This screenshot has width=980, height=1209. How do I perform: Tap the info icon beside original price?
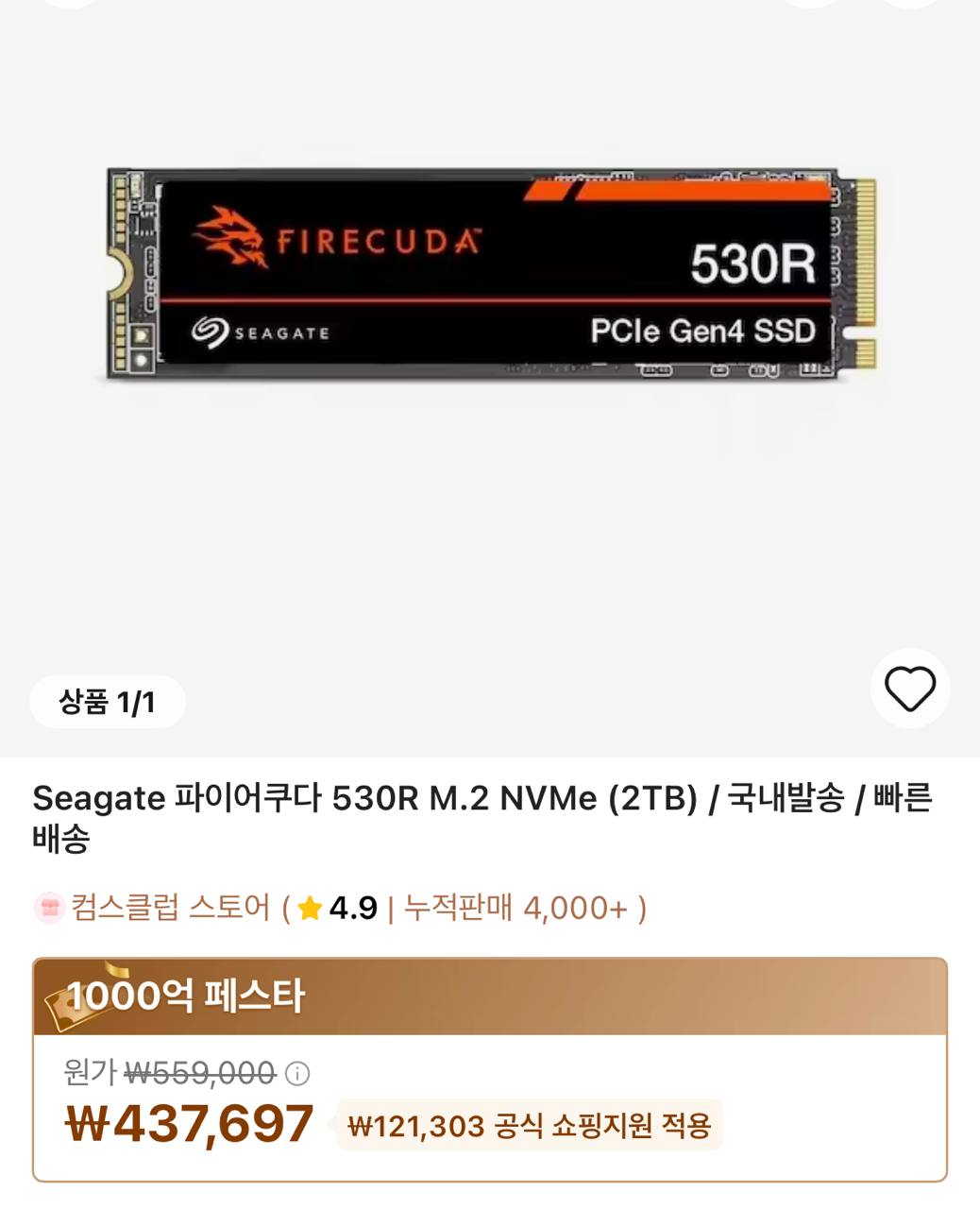[297, 1074]
